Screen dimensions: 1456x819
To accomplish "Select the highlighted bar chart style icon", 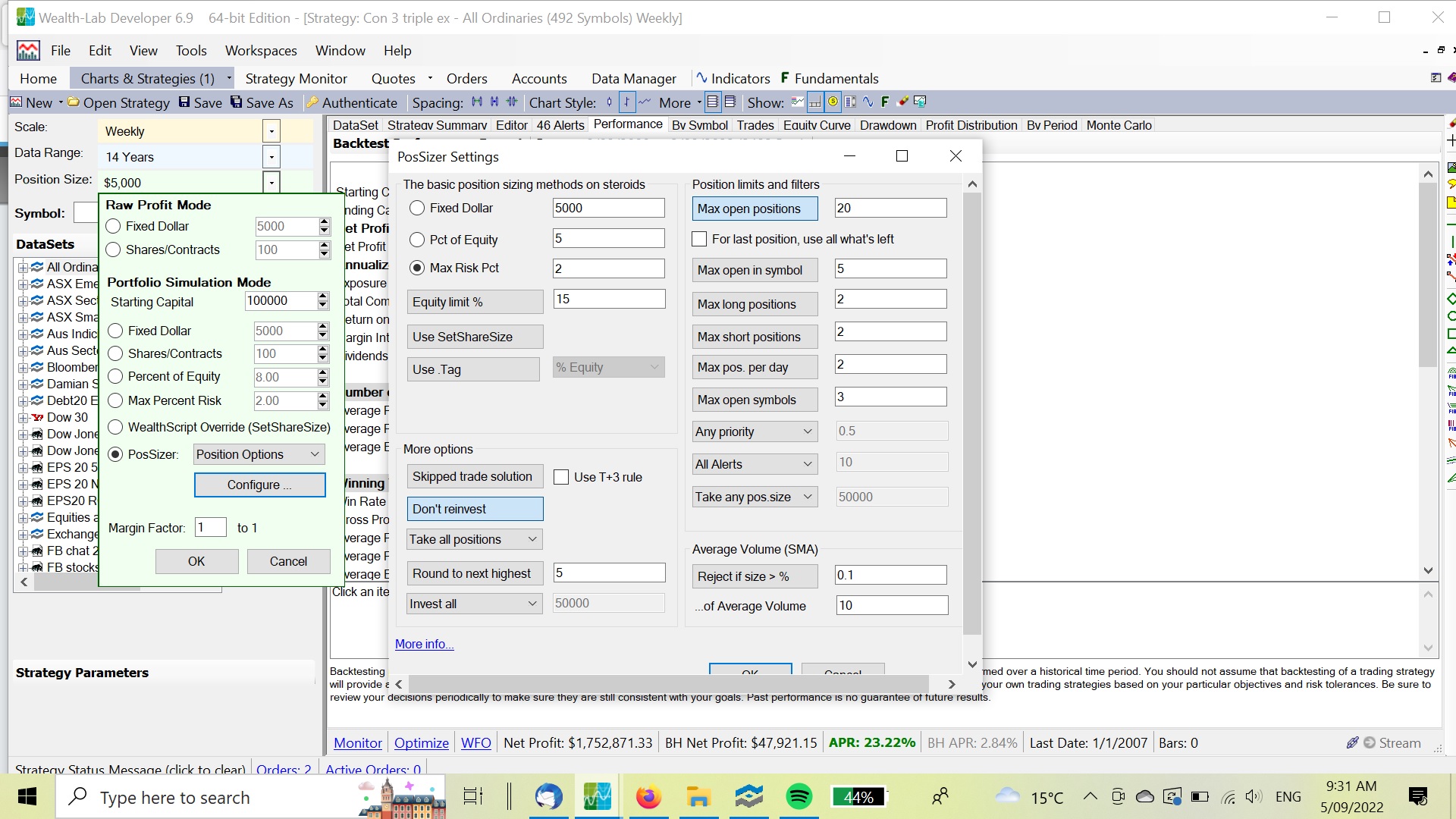I will click(627, 102).
